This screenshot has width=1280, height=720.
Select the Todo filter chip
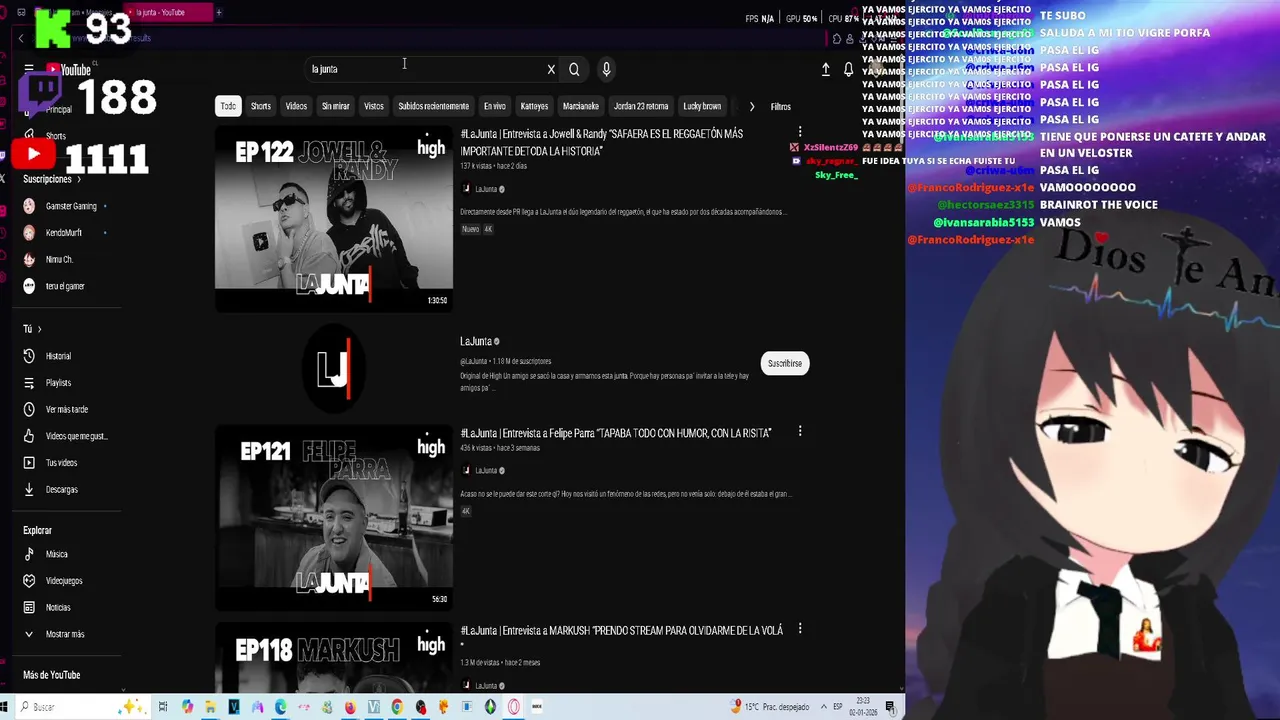228,106
